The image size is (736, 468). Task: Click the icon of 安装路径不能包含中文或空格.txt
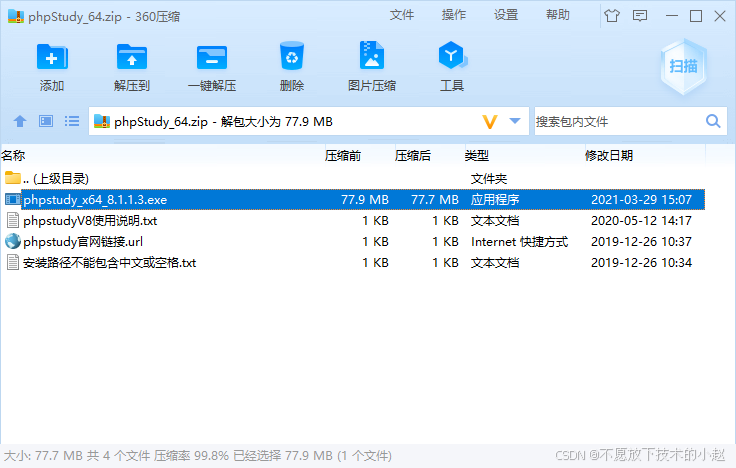[x=13, y=262]
